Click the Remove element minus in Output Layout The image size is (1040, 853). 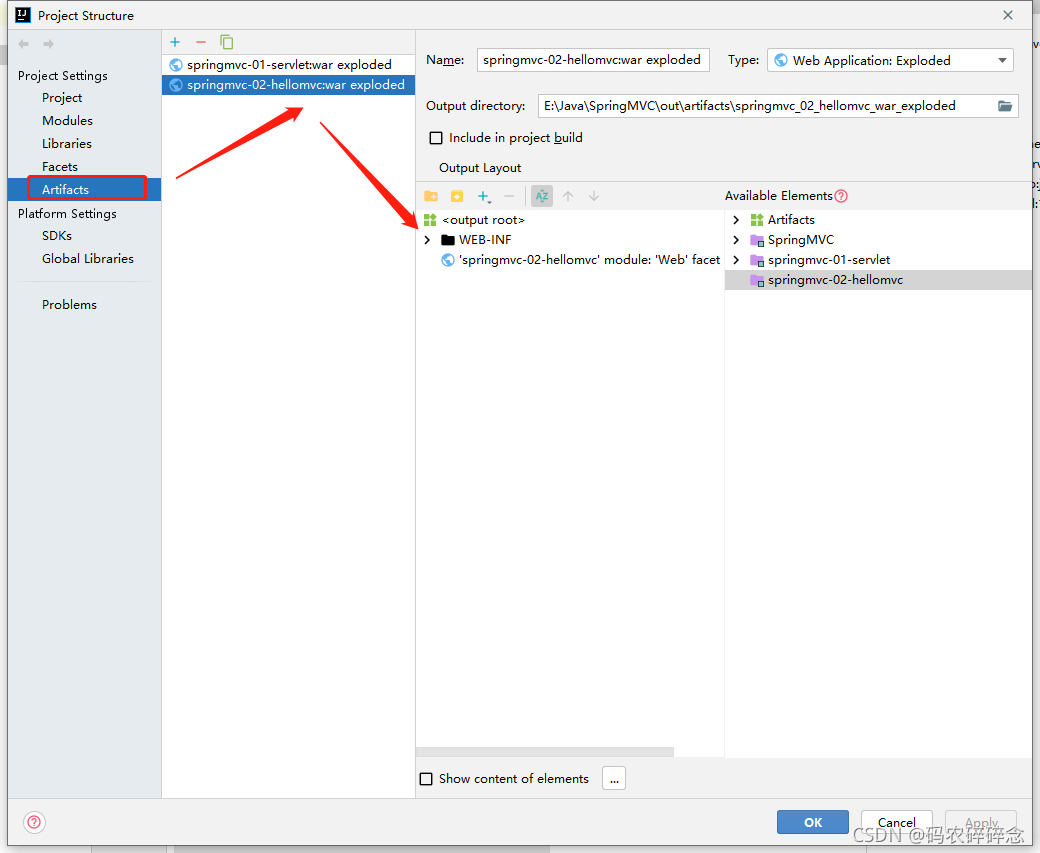509,196
